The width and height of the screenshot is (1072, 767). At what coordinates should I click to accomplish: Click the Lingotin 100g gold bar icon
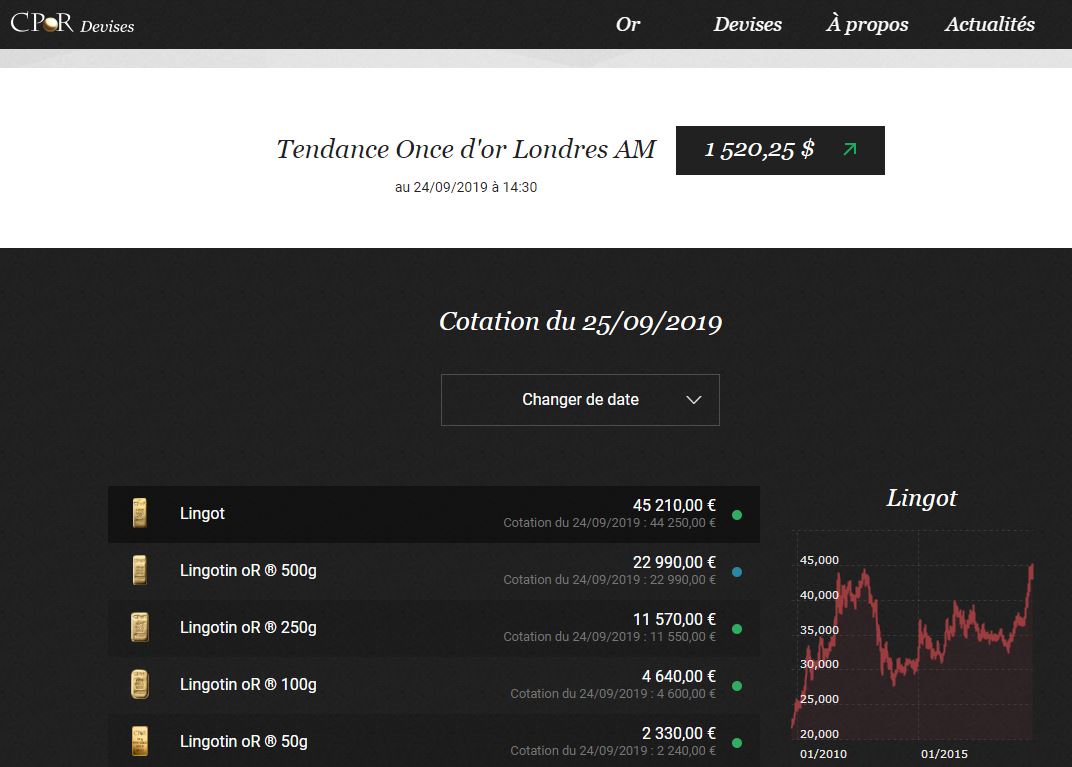tap(140, 685)
